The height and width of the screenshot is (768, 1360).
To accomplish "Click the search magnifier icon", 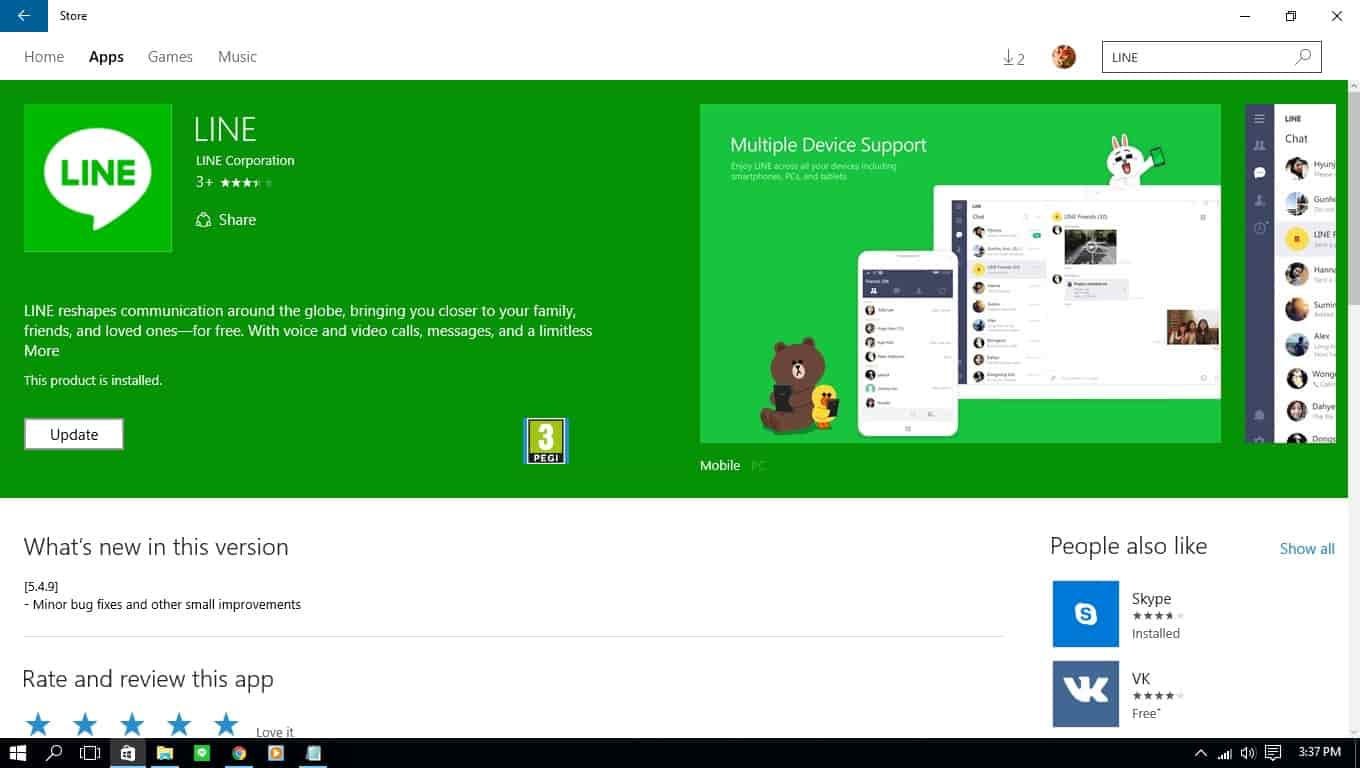I will [1303, 57].
